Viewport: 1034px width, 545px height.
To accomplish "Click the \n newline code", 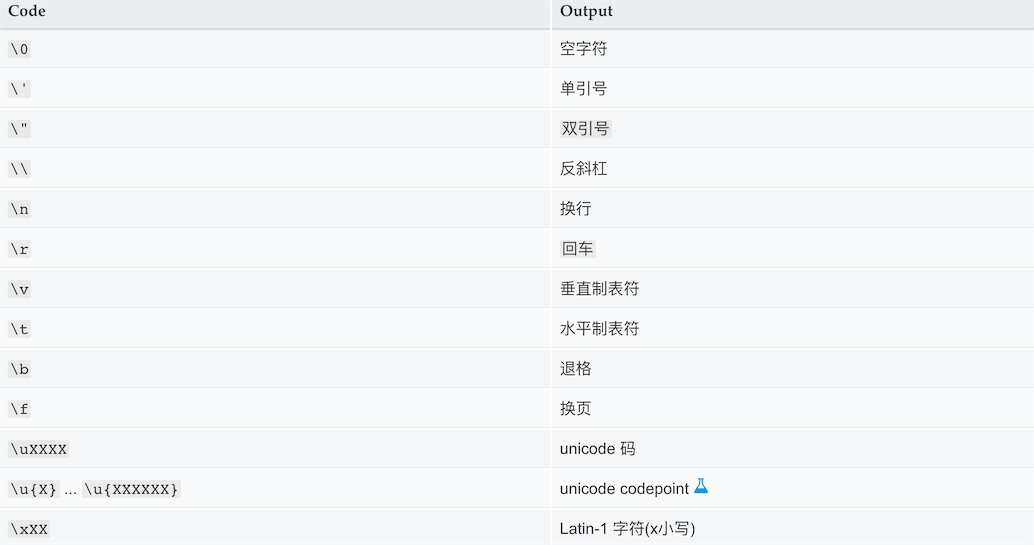I will point(20,209).
